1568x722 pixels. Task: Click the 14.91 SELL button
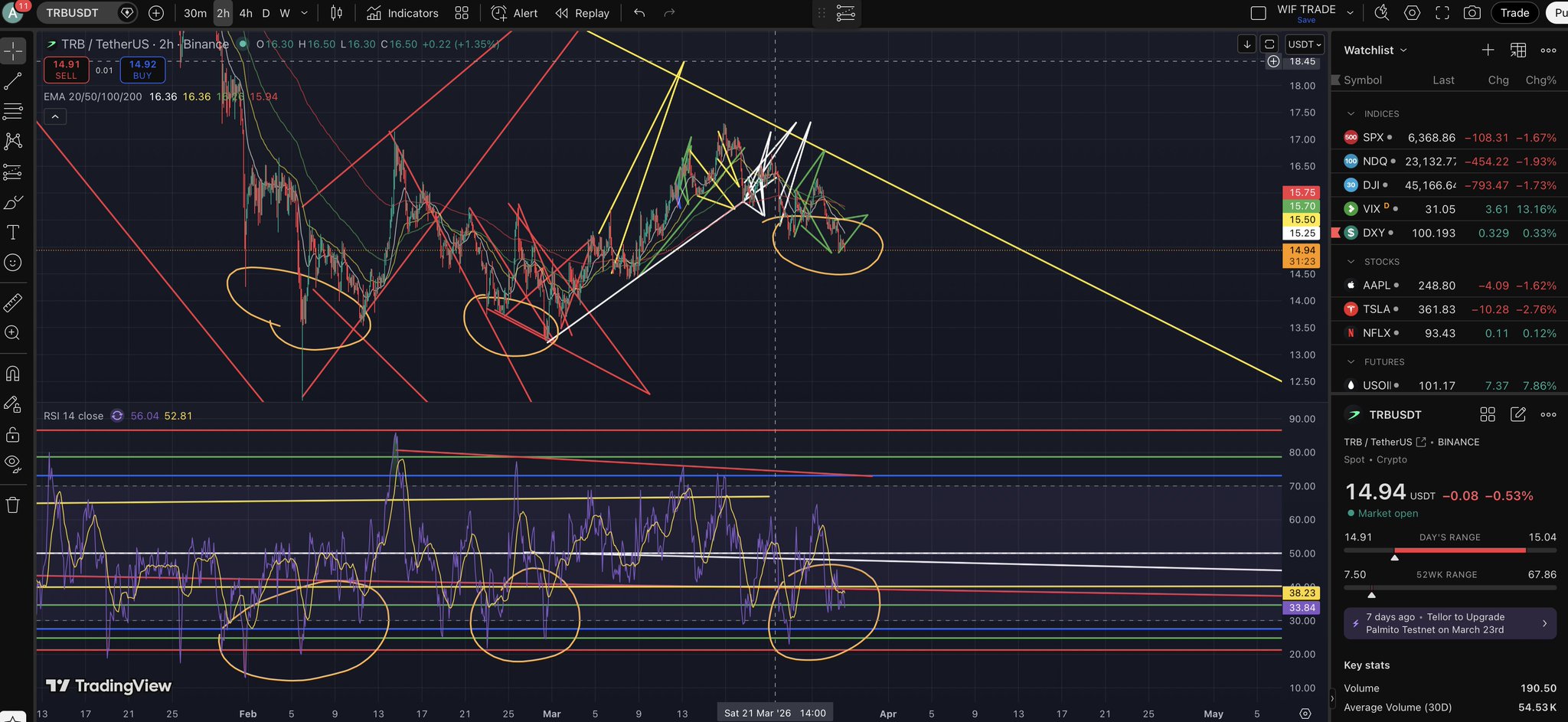click(66, 70)
